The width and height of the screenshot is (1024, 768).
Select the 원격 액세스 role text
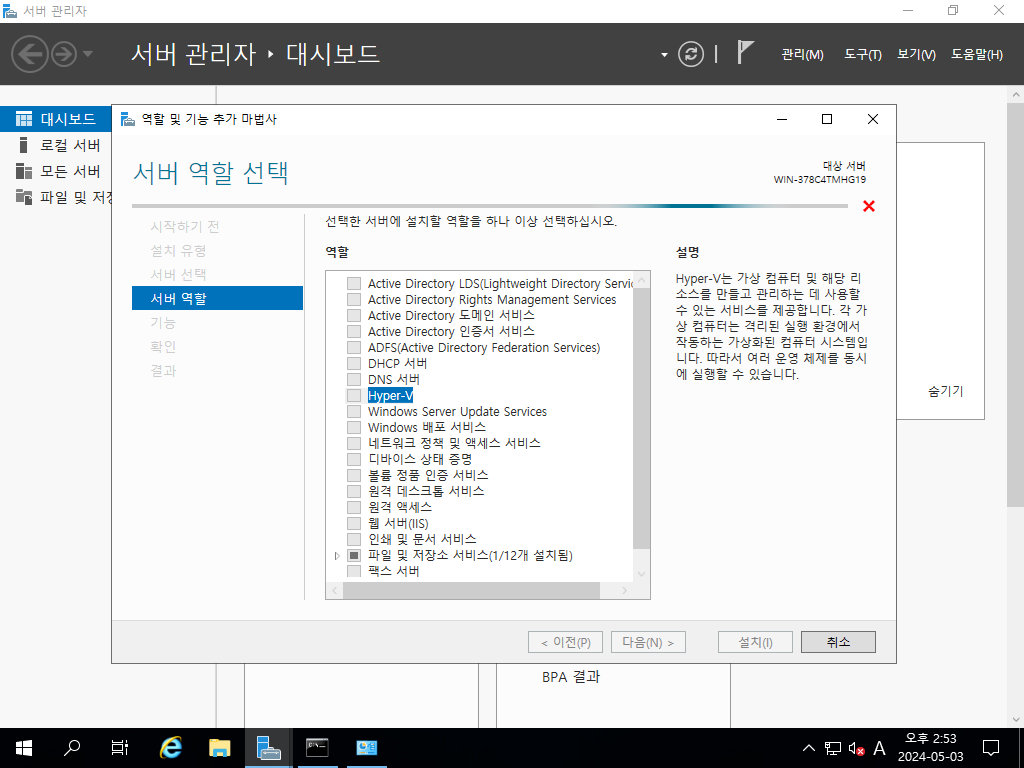[x=400, y=507]
